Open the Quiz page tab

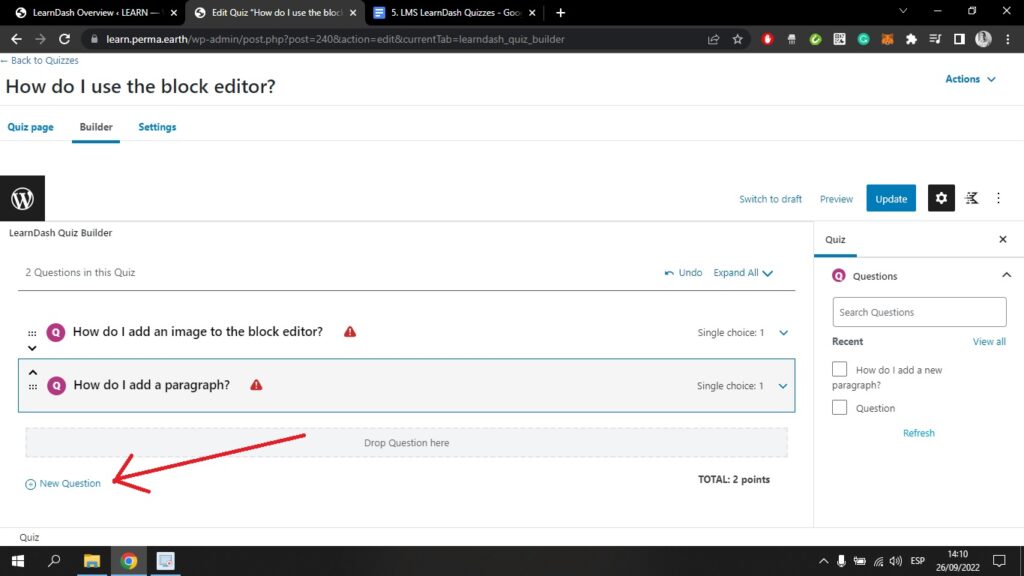pyautogui.click(x=31, y=127)
